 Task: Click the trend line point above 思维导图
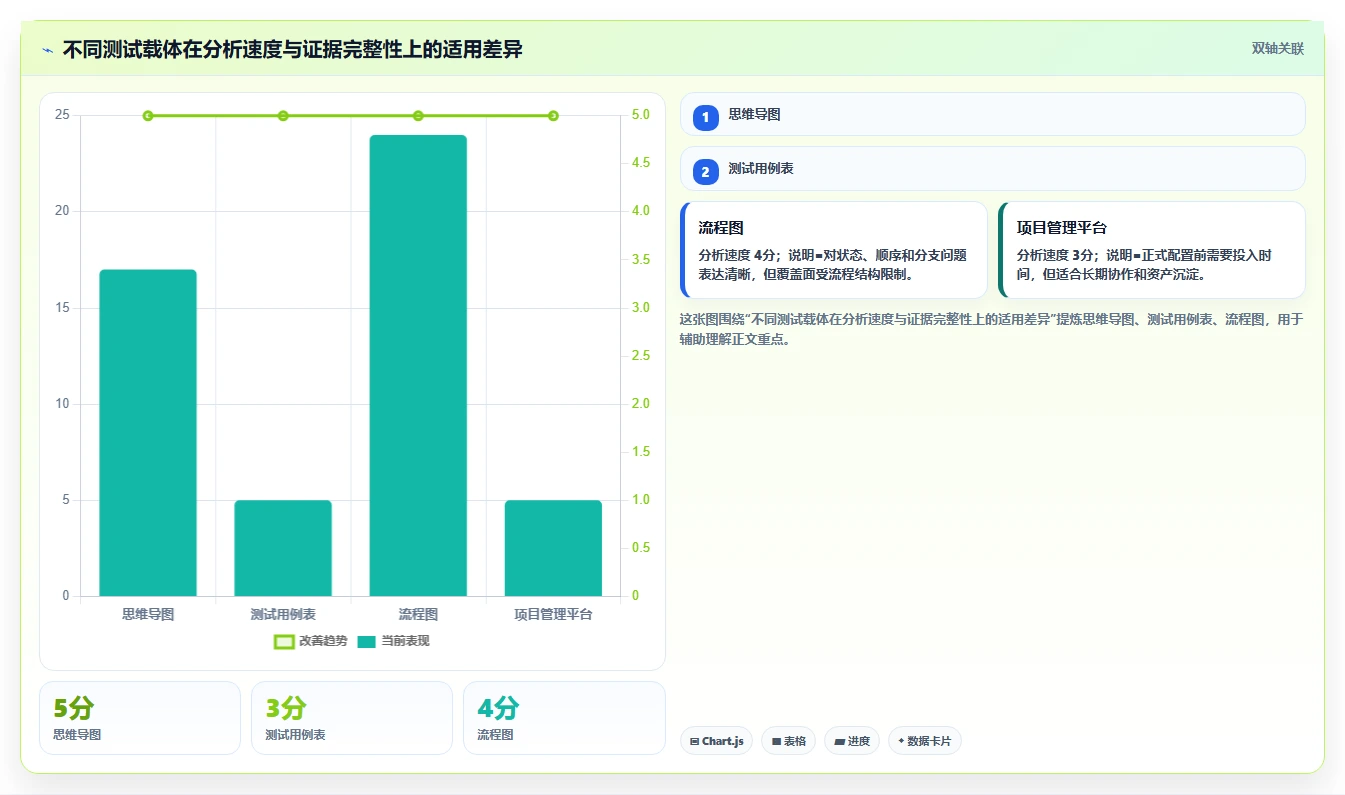148,116
